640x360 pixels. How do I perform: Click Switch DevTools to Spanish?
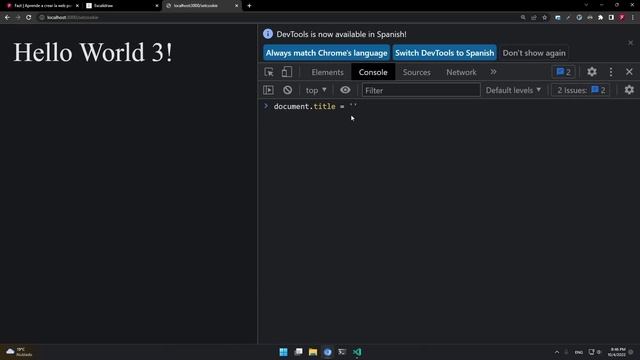point(444,53)
